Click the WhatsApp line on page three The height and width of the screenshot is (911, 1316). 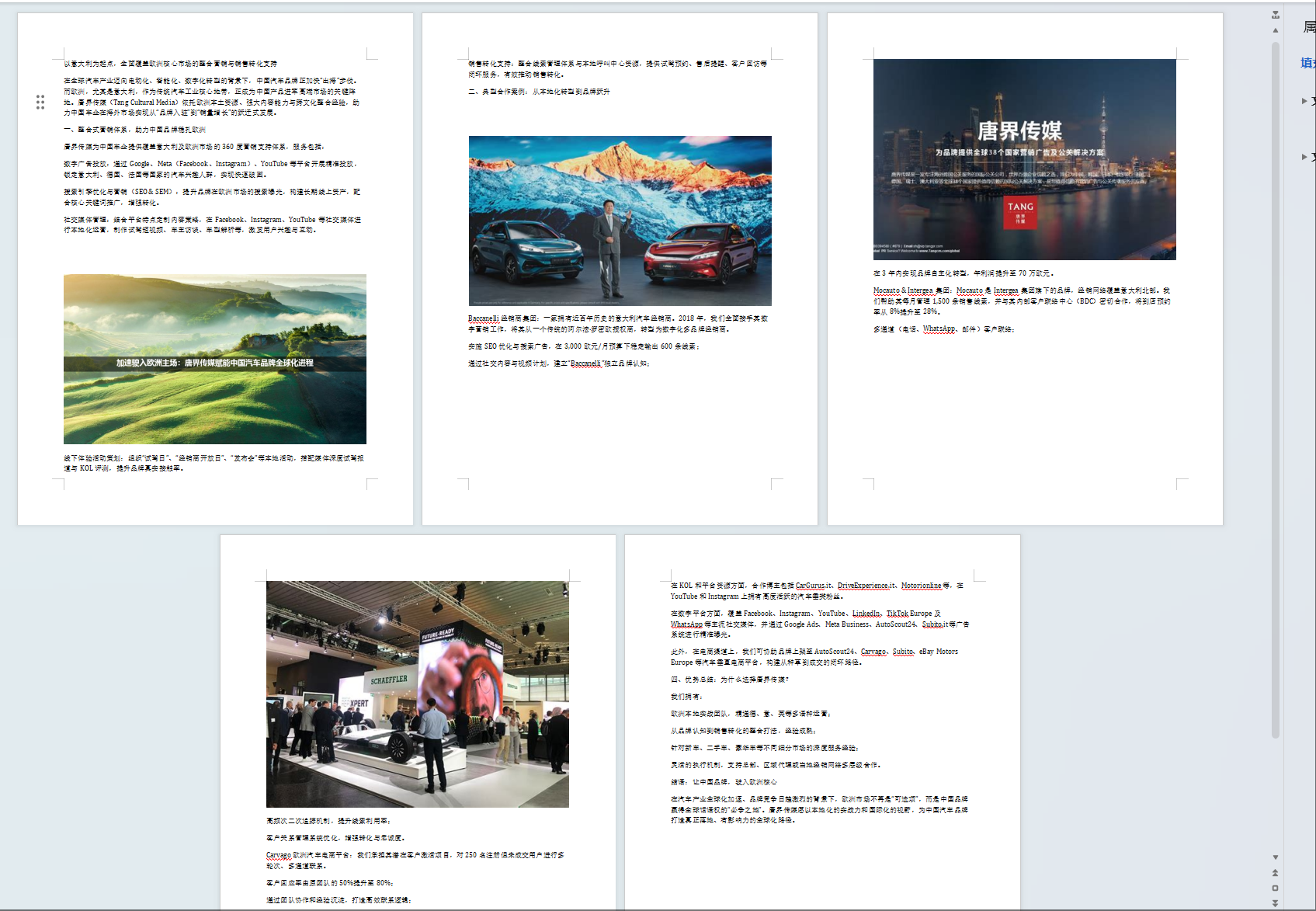click(x=944, y=329)
